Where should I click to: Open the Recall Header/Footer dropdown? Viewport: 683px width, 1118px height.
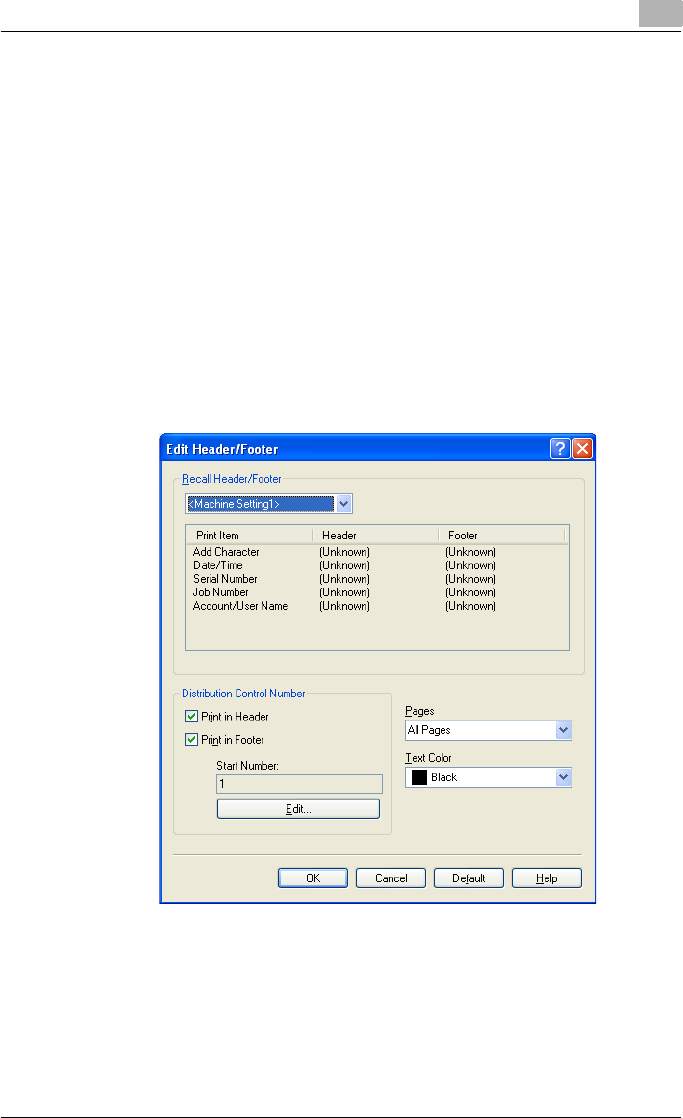point(344,504)
